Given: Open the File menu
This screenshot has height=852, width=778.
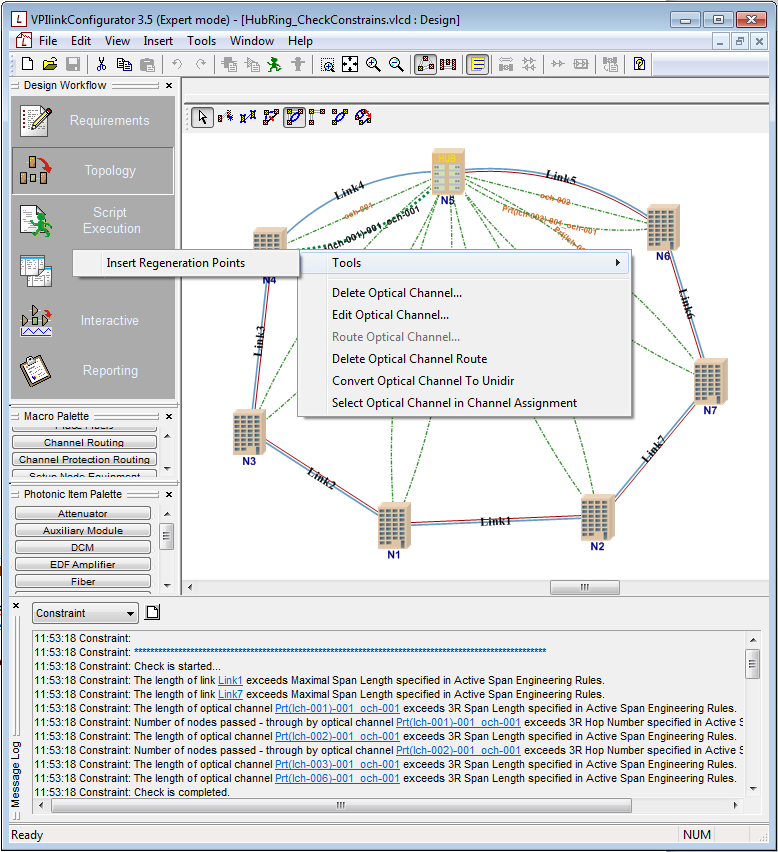Looking at the screenshot, I should pos(48,41).
